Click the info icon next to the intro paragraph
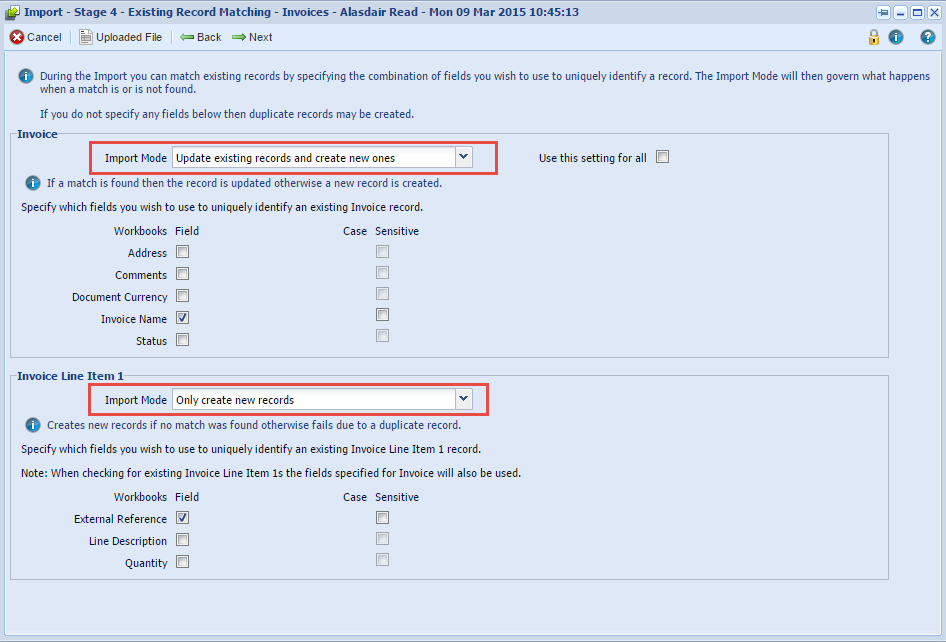Viewport: 946px width, 642px height. [25, 76]
